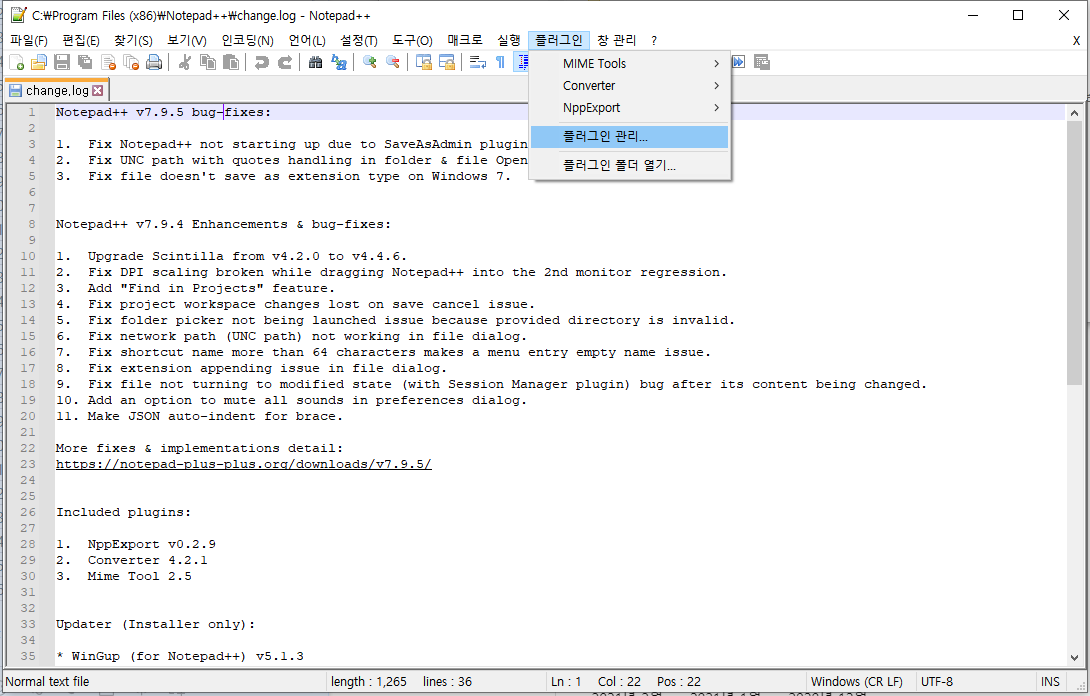The width and height of the screenshot is (1090, 696).
Task: Click 'Ln : 1 Col : 22' status entry
Action: [x=596, y=681]
